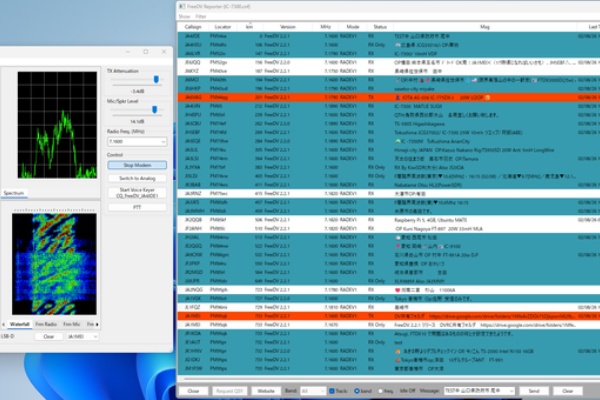The image size is (600, 400).
Task: Select the Tokushima station row
Action: [x=389, y=132]
